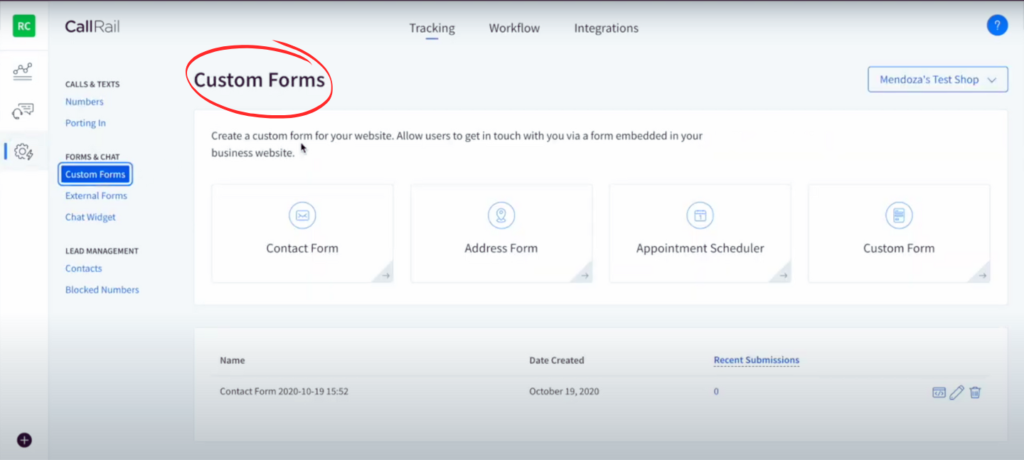Click the Date Created column header
The image size is (1024, 460).
(x=556, y=360)
